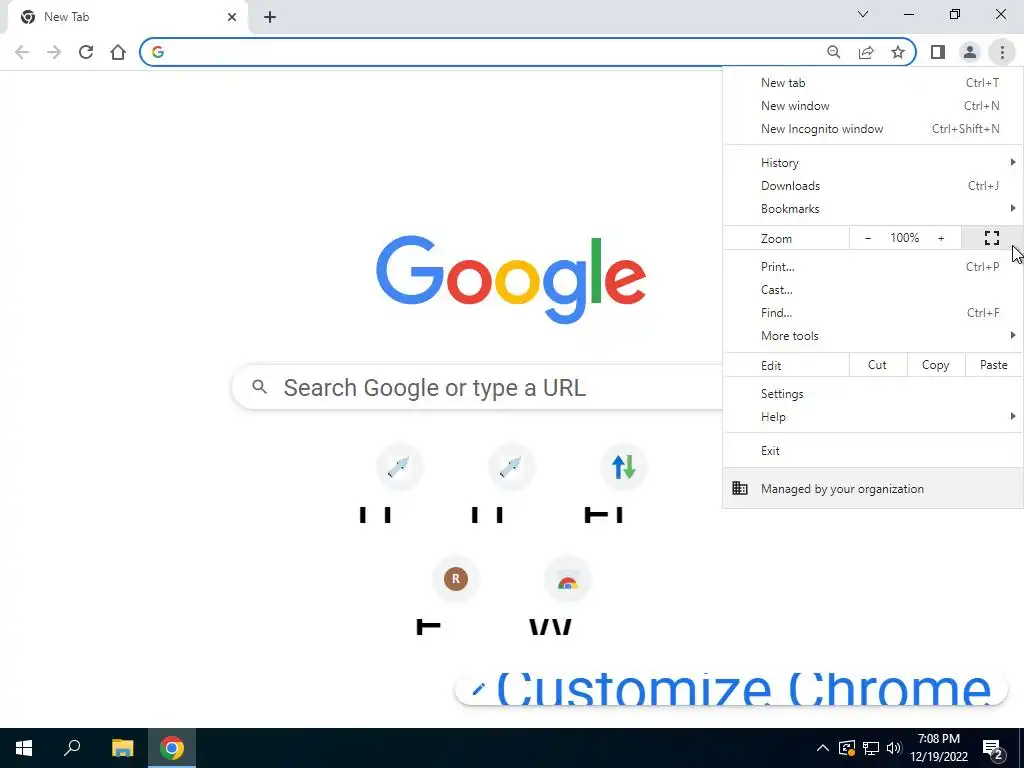The image size is (1024, 768).
Task: Enter full screen mode from Zoom row
Action: point(991,238)
